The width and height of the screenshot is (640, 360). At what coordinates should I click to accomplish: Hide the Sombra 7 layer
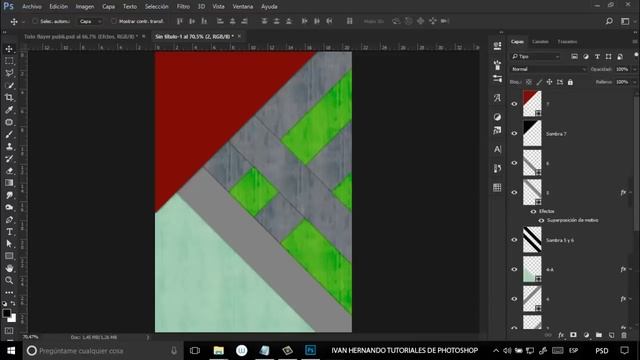coord(514,133)
